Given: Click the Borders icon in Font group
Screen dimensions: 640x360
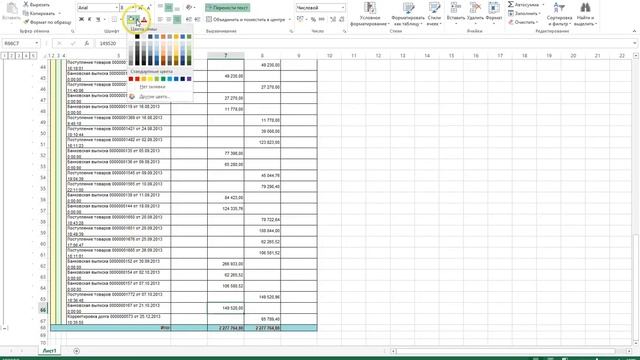Looking at the screenshot, I should point(114,19).
